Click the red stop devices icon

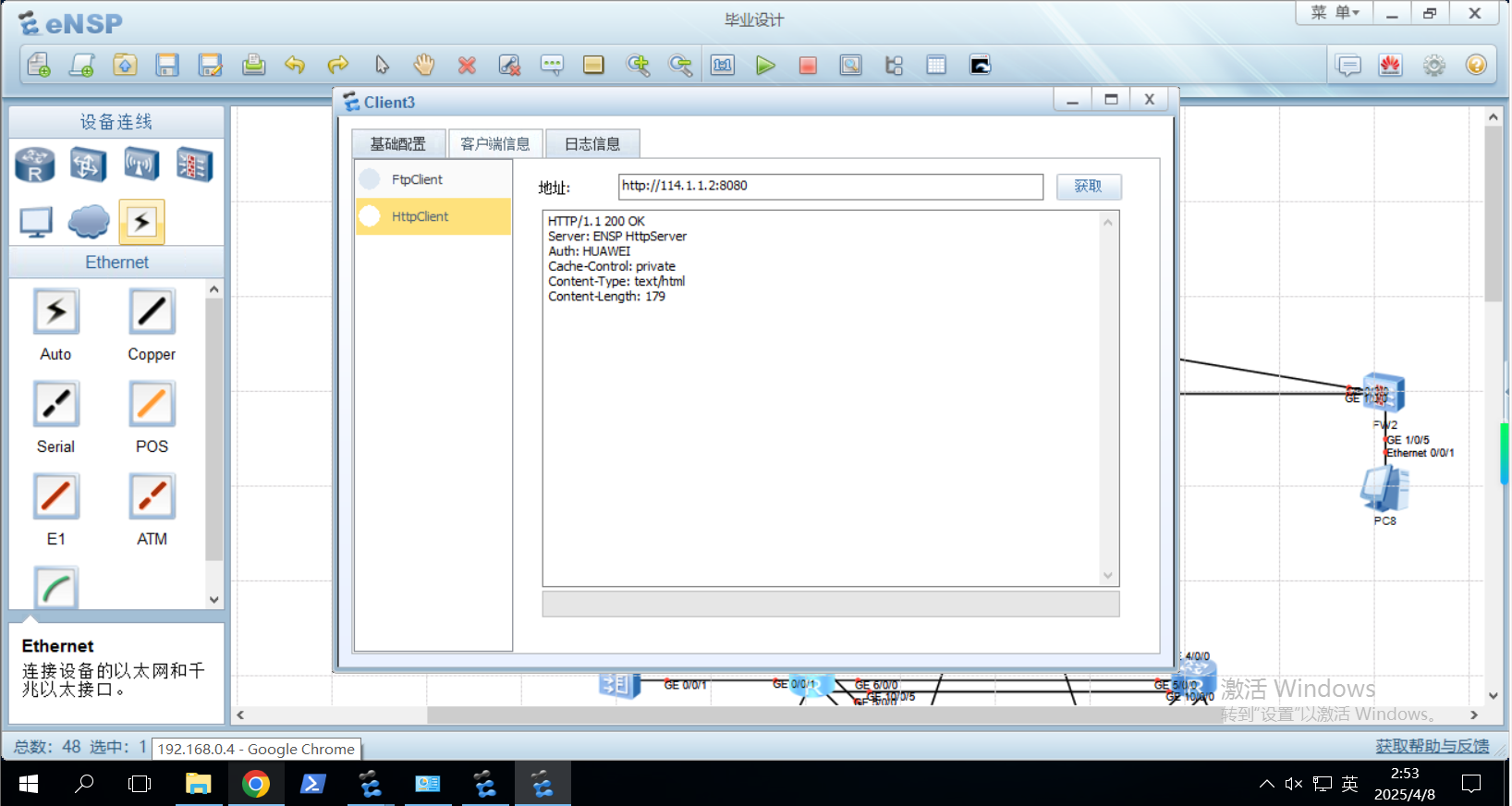(x=808, y=65)
